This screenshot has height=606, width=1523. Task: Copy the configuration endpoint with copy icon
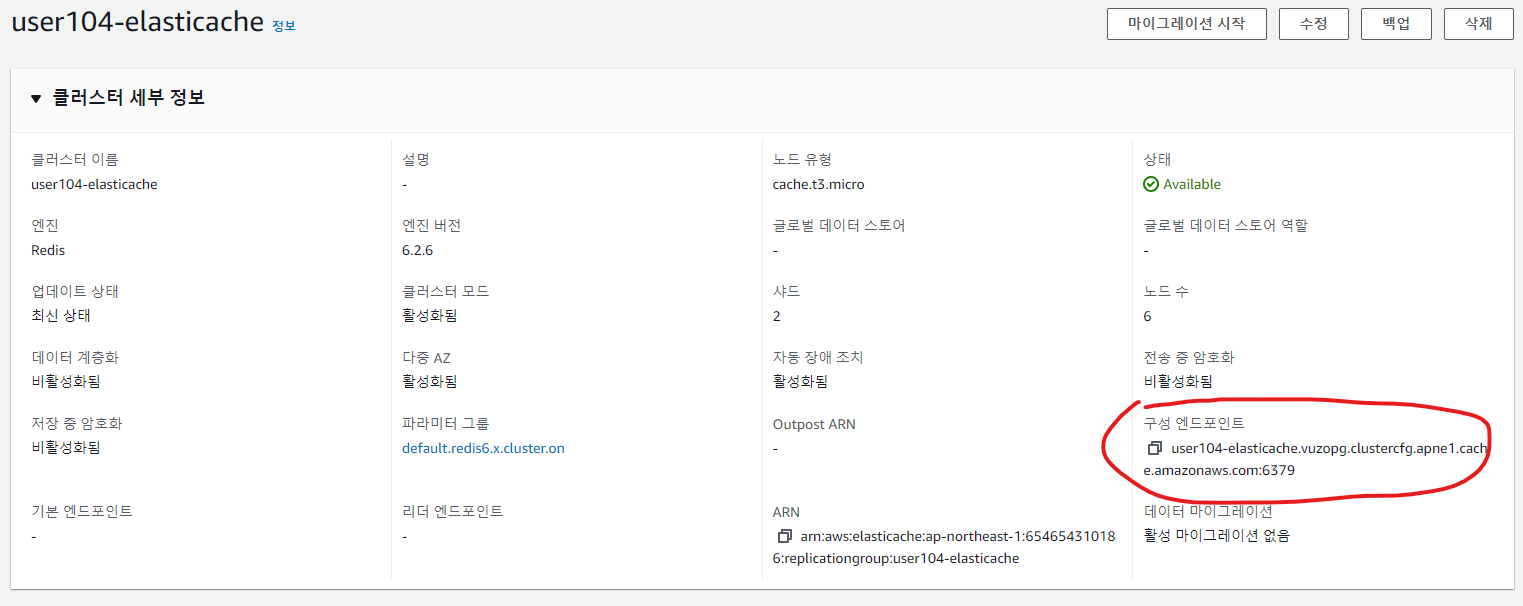(x=1154, y=447)
